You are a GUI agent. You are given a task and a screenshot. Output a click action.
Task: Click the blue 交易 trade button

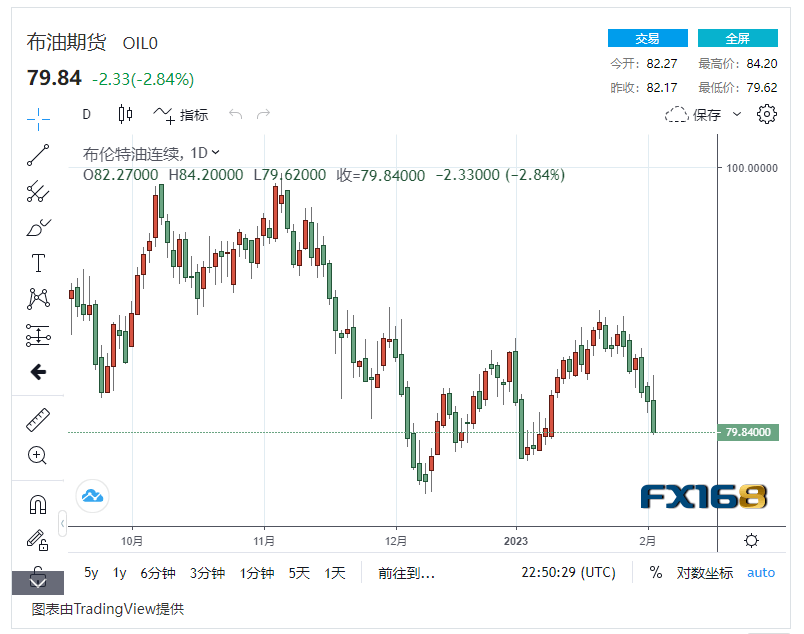[648, 38]
